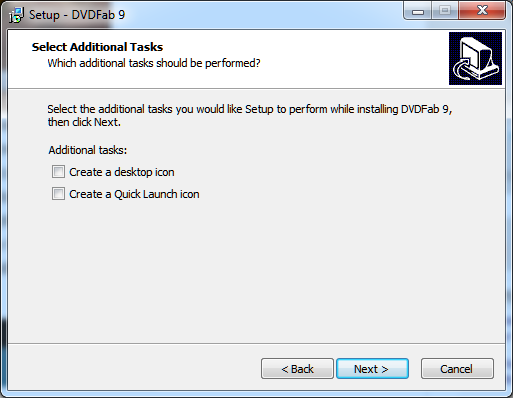Screen dimensions: 513x398
Task: Click the instruction paragraph mentioning DVDFab 9
Action: [x=250, y=115]
